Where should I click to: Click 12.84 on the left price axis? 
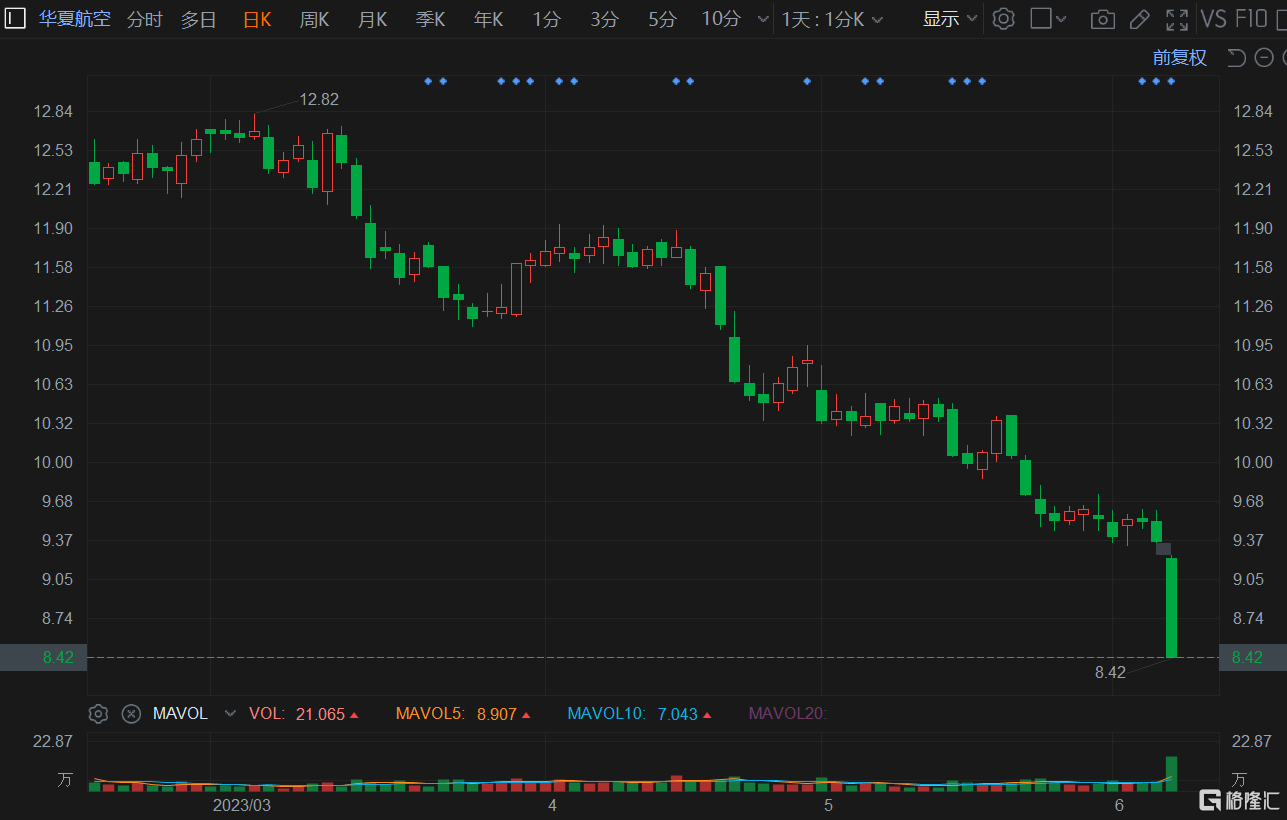(x=53, y=111)
